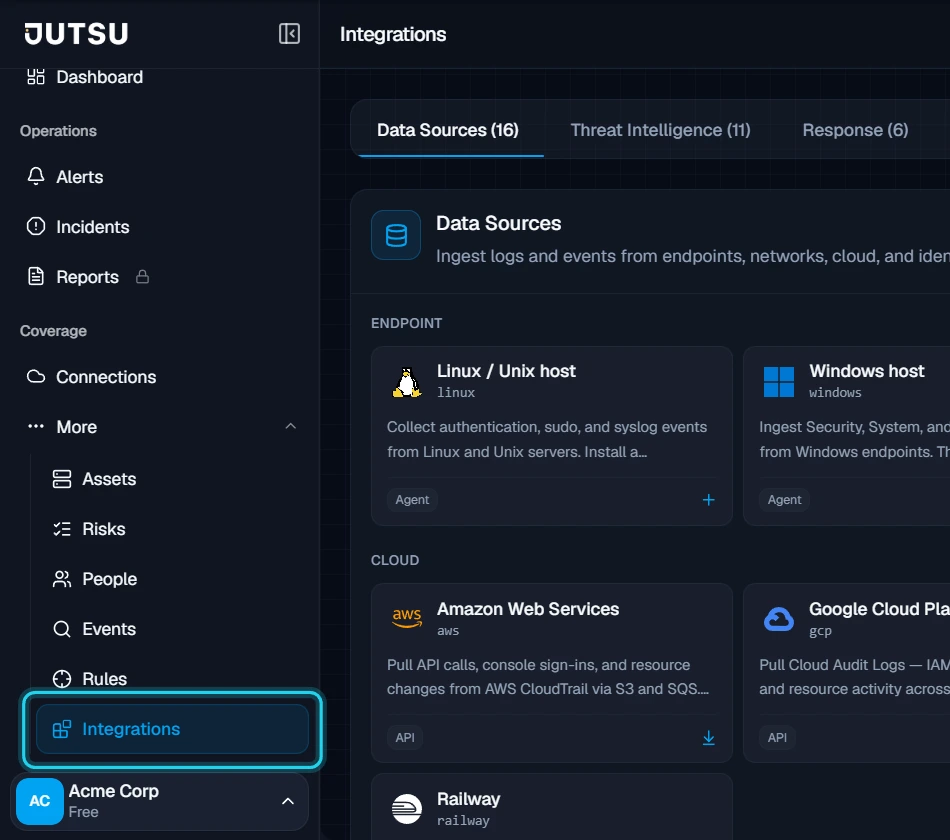The image size is (950, 840).
Task: Click the Integrations page title
Action: tap(393, 34)
